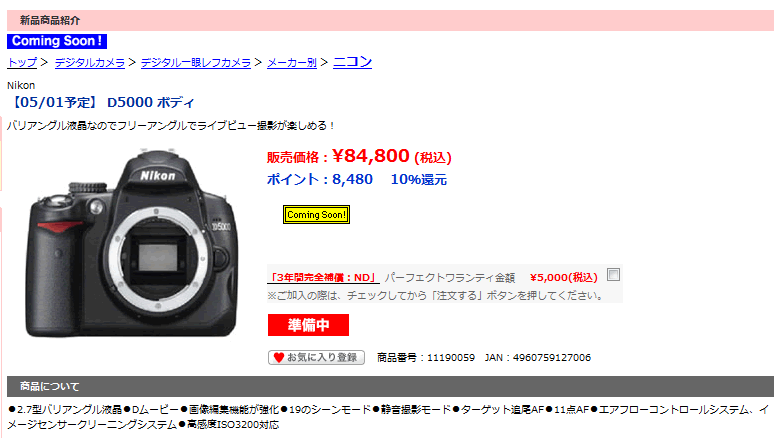Click the blue Coming Soon! banner
This screenshot has width=778, height=438.
coord(57,41)
